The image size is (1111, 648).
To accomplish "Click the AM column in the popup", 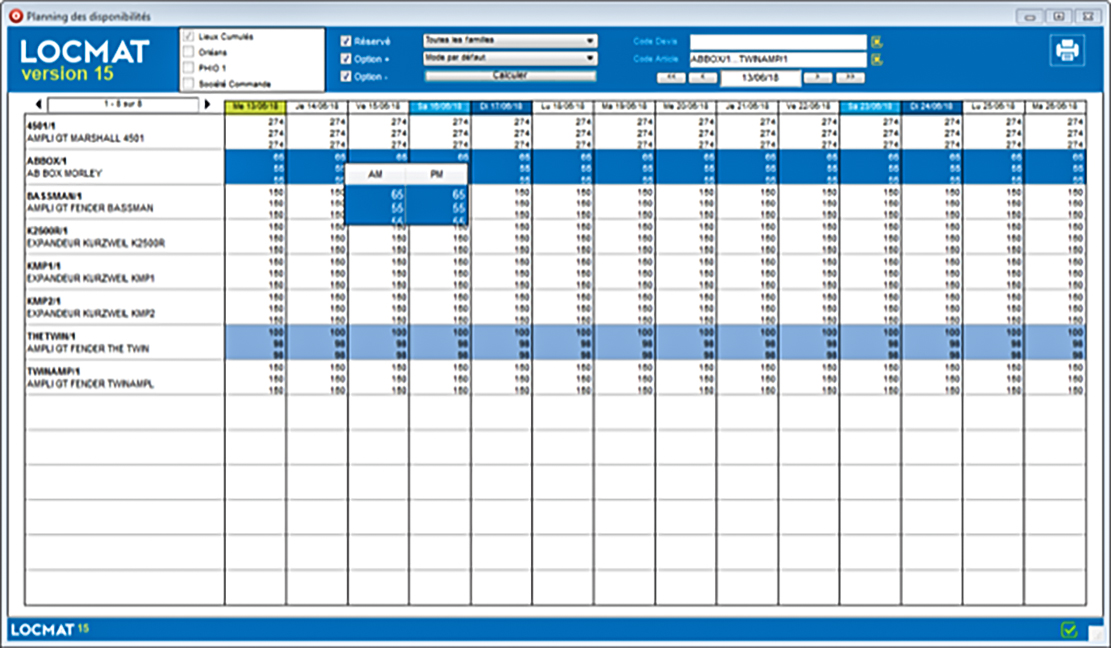I will (376, 174).
